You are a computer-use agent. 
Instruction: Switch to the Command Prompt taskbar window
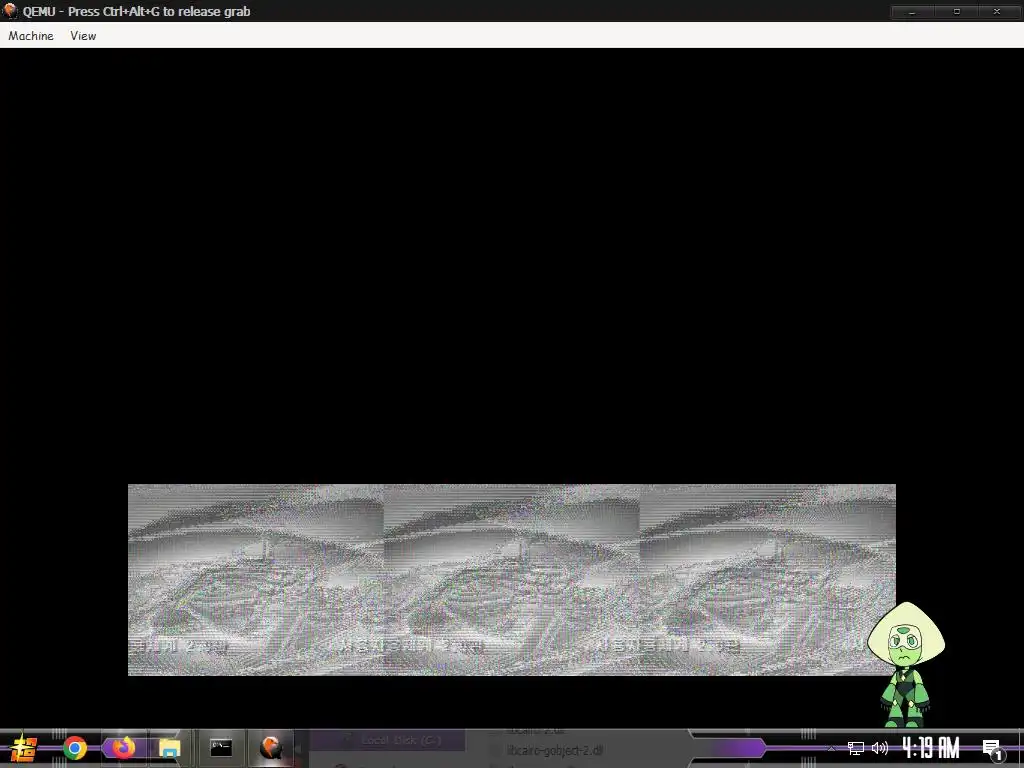click(221, 748)
